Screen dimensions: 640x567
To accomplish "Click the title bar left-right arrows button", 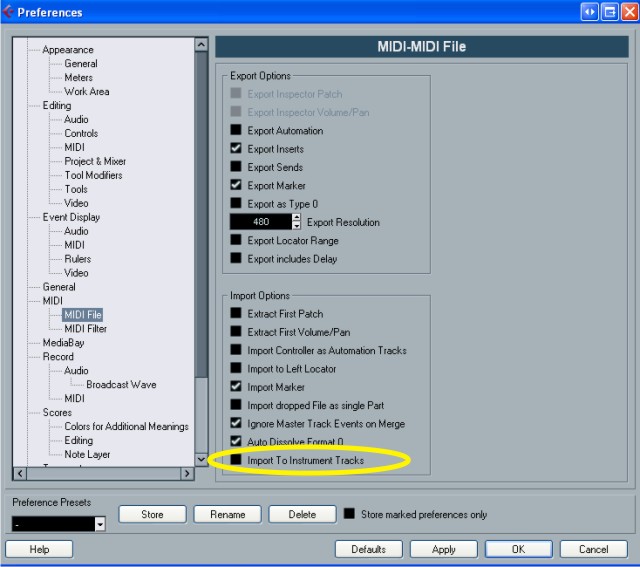I will pos(589,12).
